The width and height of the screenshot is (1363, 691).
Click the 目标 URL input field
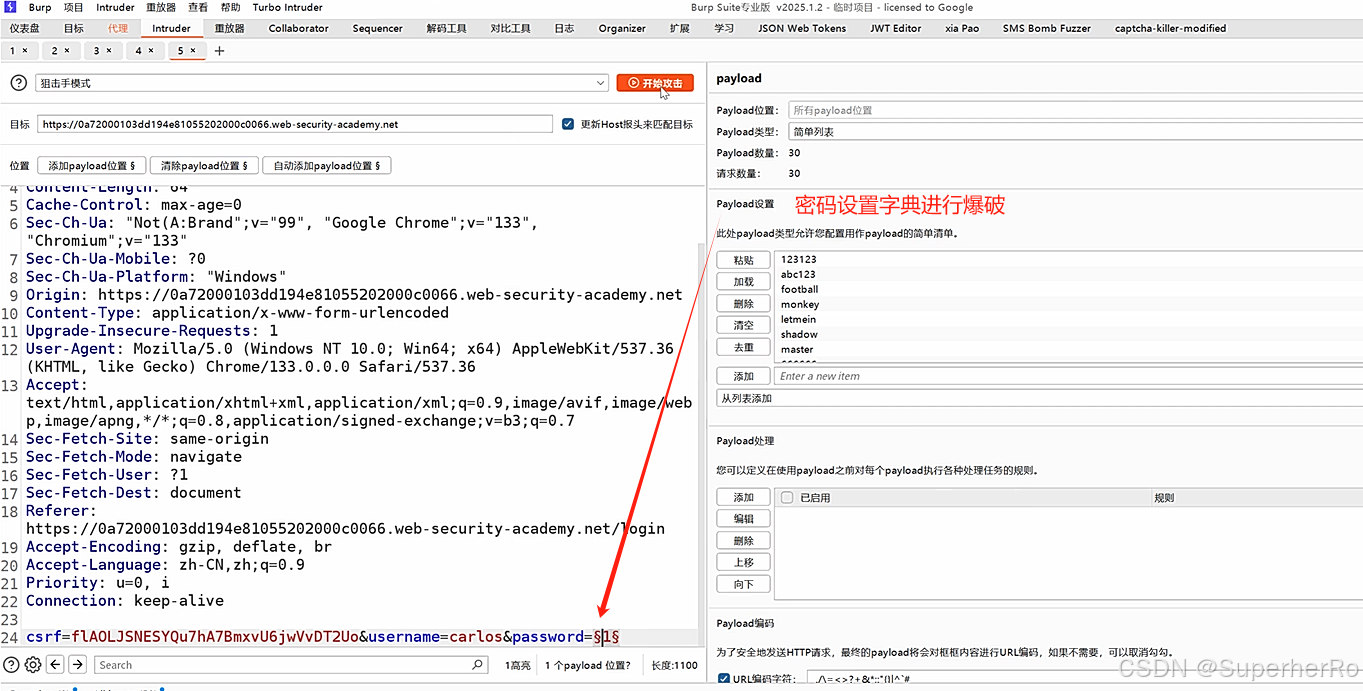click(295, 124)
